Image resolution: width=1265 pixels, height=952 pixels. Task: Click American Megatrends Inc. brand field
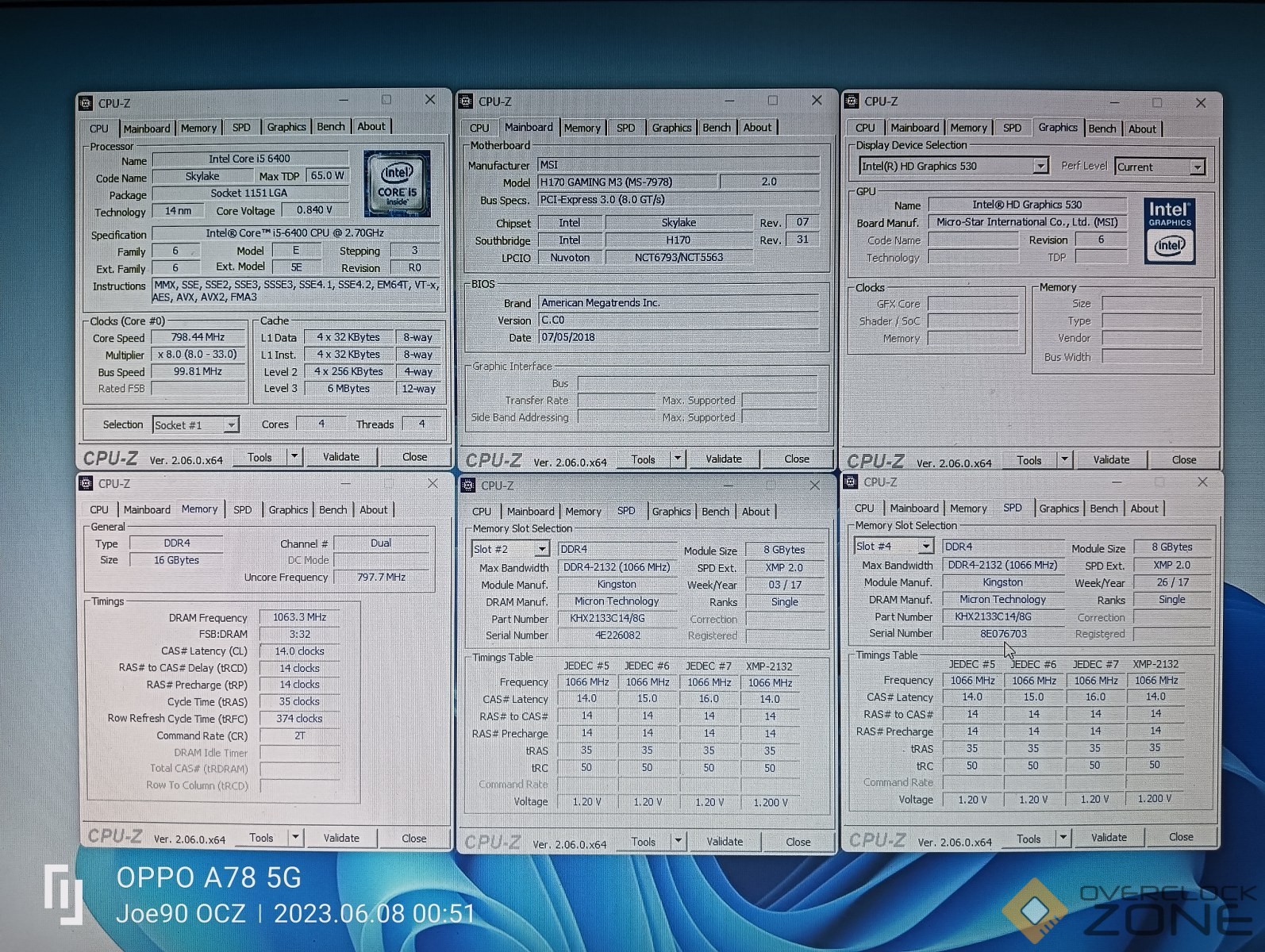pyautogui.click(x=679, y=303)
